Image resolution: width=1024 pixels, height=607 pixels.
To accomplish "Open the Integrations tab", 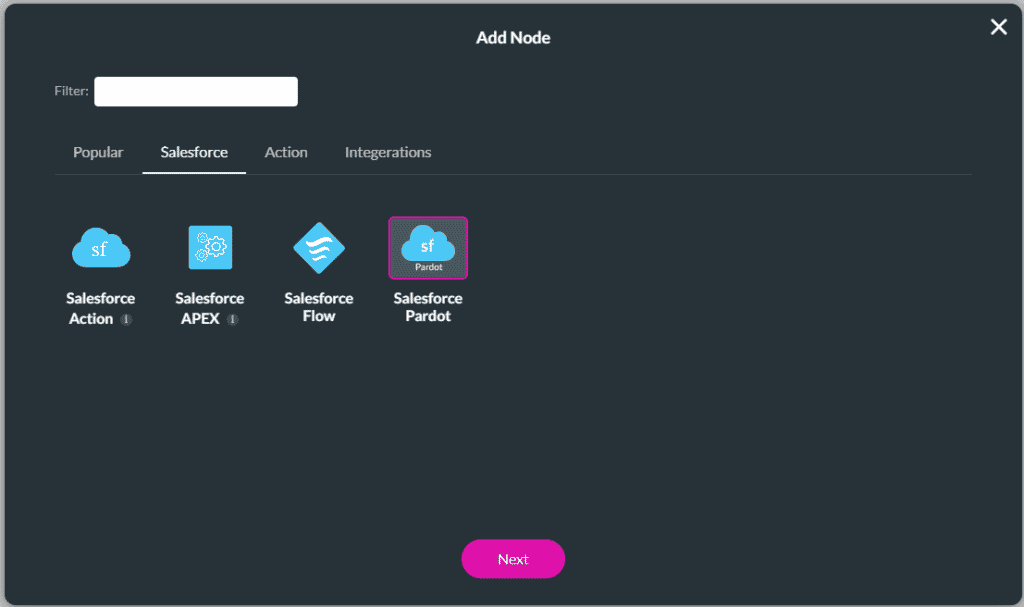I will coord(388,152).
